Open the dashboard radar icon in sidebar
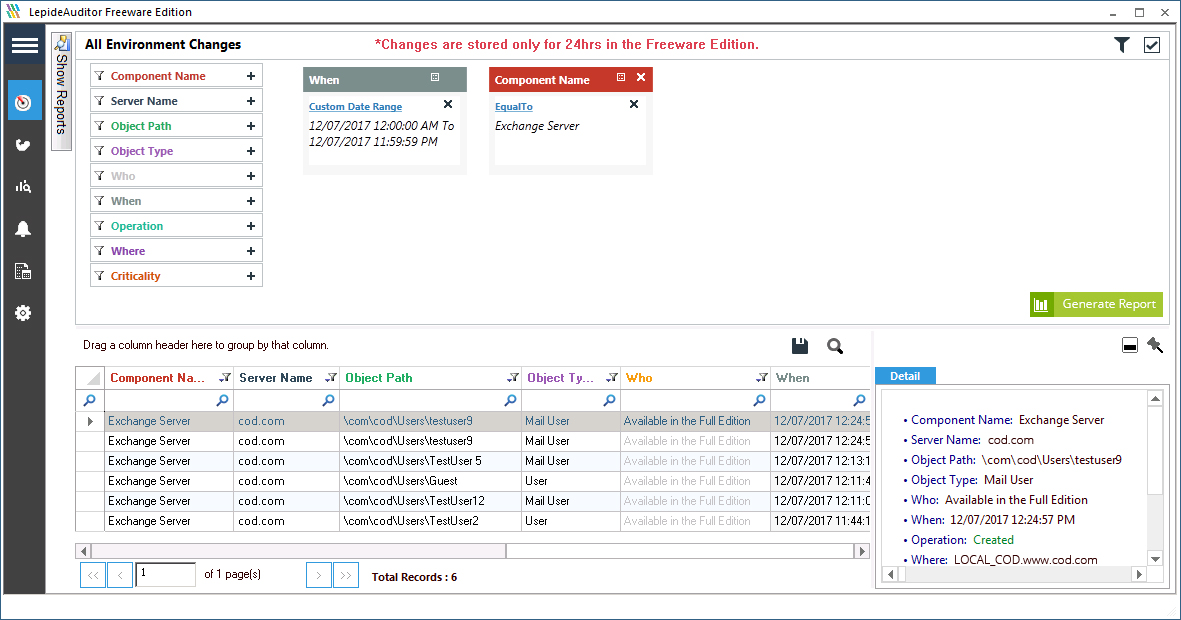The width and height of the screenshot is (1181, 620). coord(24,102)
